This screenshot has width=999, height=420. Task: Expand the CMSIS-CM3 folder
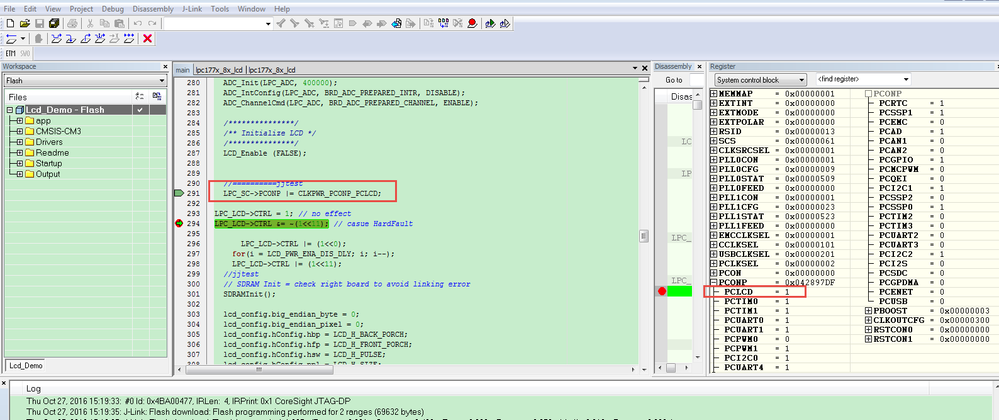coord(20,131)
